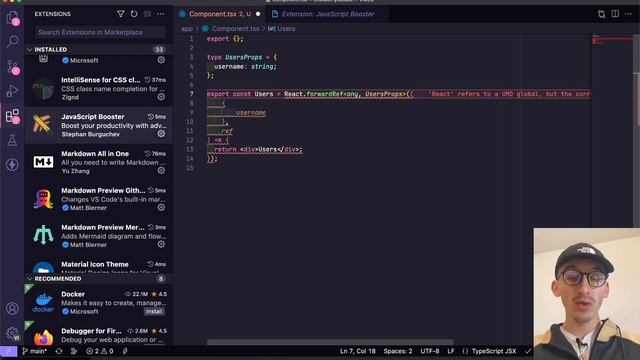
Task: Refresh the extensions list
Action: tap(134, 14)
